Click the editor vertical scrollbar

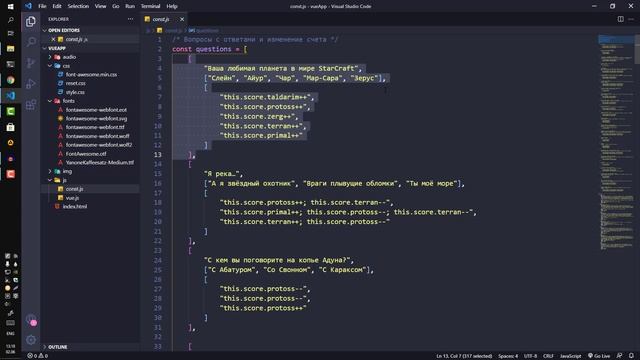[638, 49]
